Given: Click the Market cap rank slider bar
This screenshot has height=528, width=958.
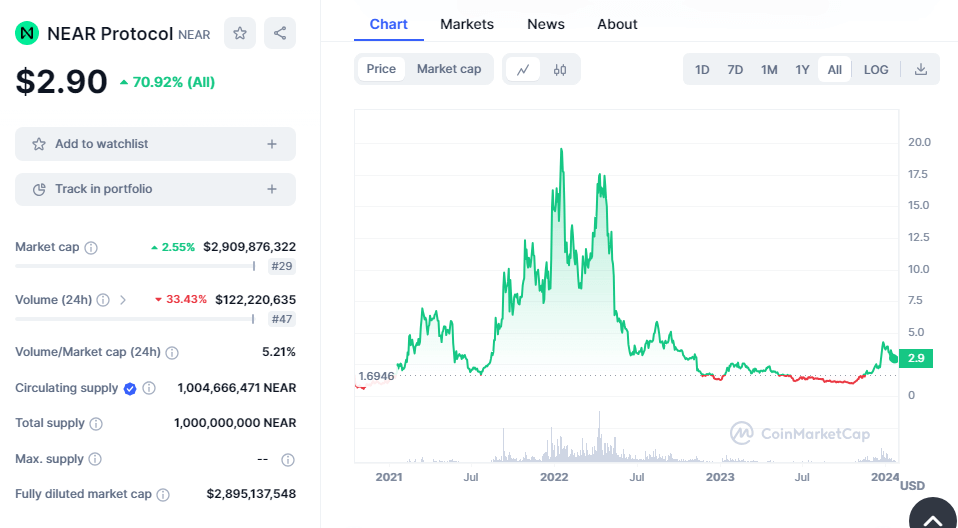Looking at the screenshot, I should [135, 266].
